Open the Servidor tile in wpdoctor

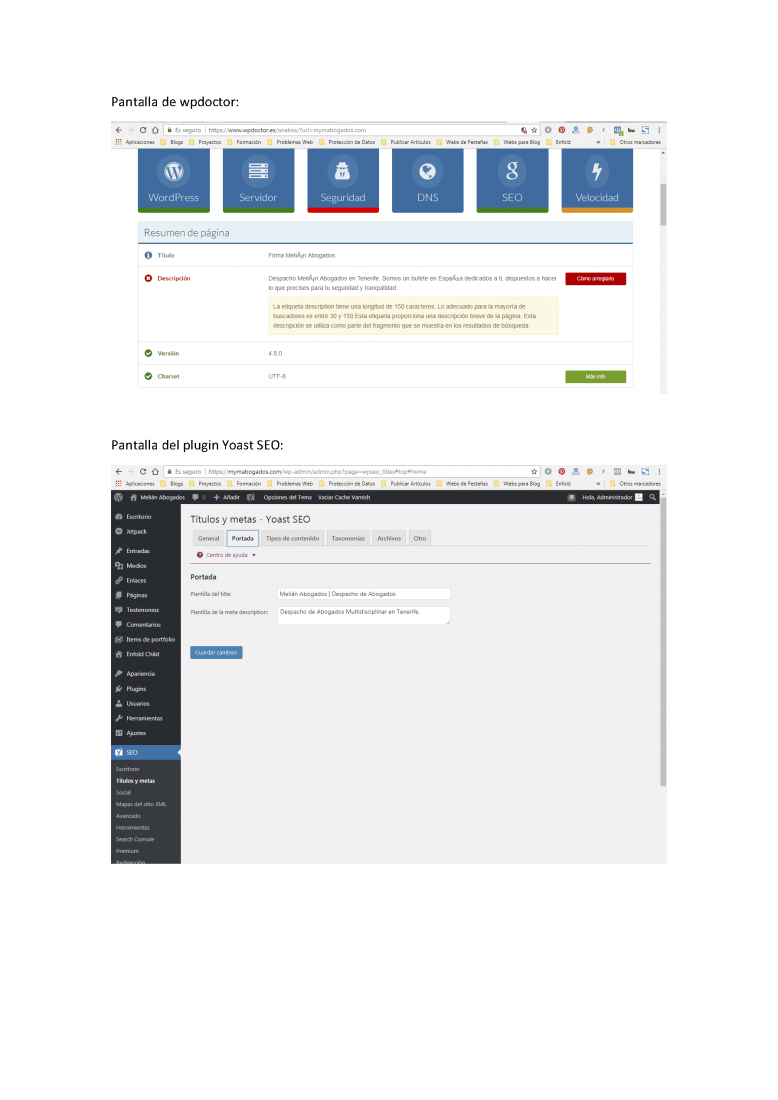pyautogui.click(x=258, y=180)
